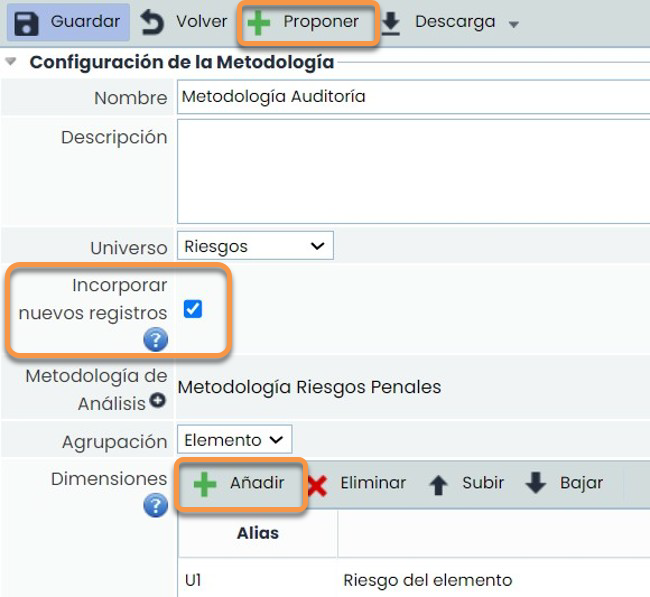The width and height of the screenshot is (650, 597).
Task: Click the red X Eliminar icon
Action: (x=317, y=485)
